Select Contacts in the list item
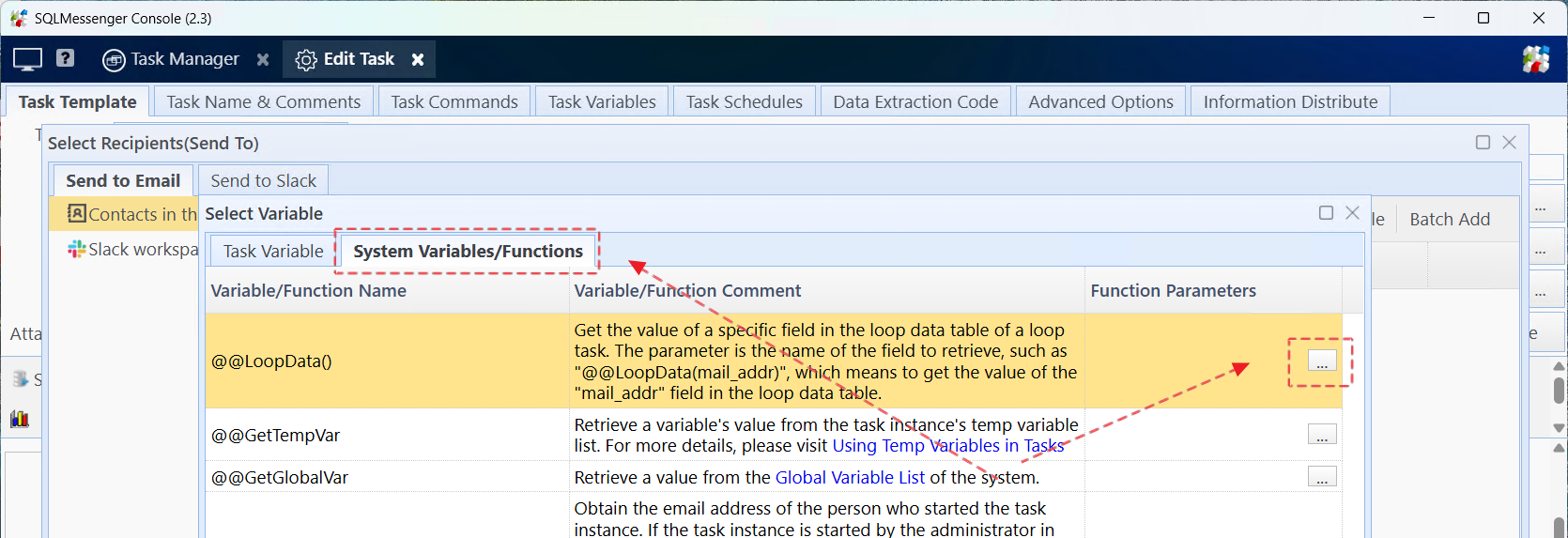1568x538 pixels. [124, 214]
